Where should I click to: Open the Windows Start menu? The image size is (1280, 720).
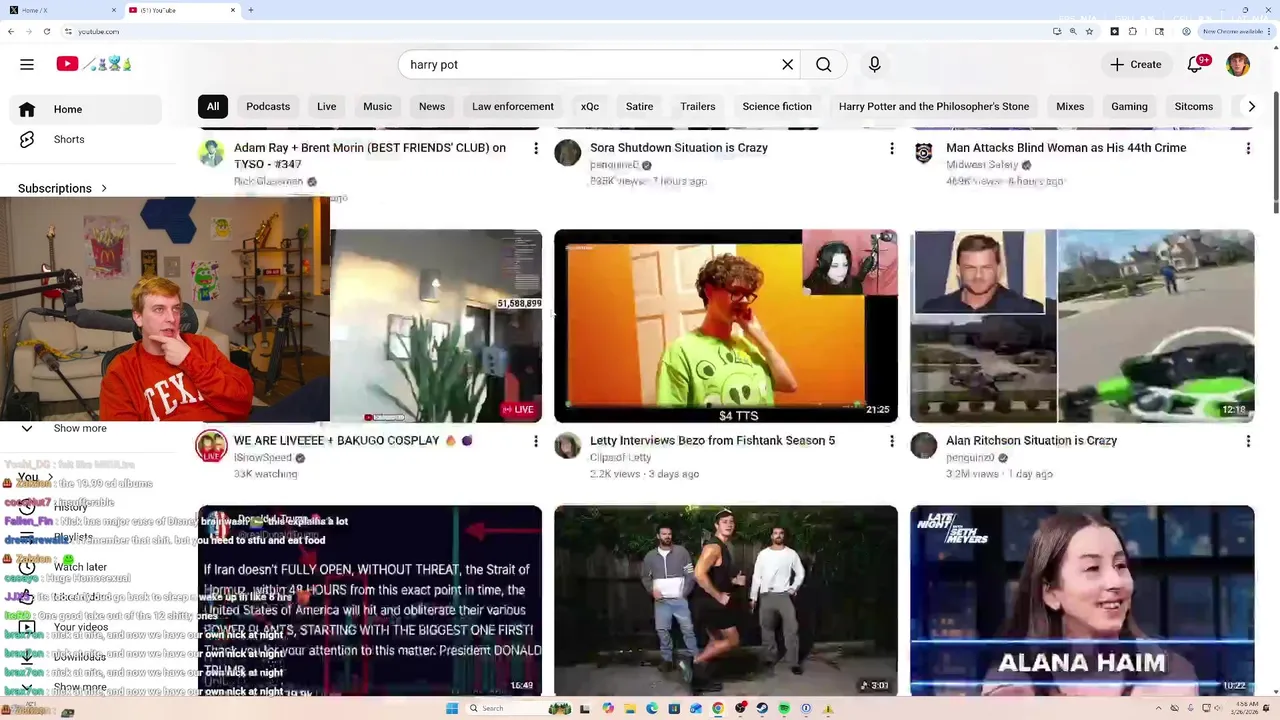coord(452,708)
